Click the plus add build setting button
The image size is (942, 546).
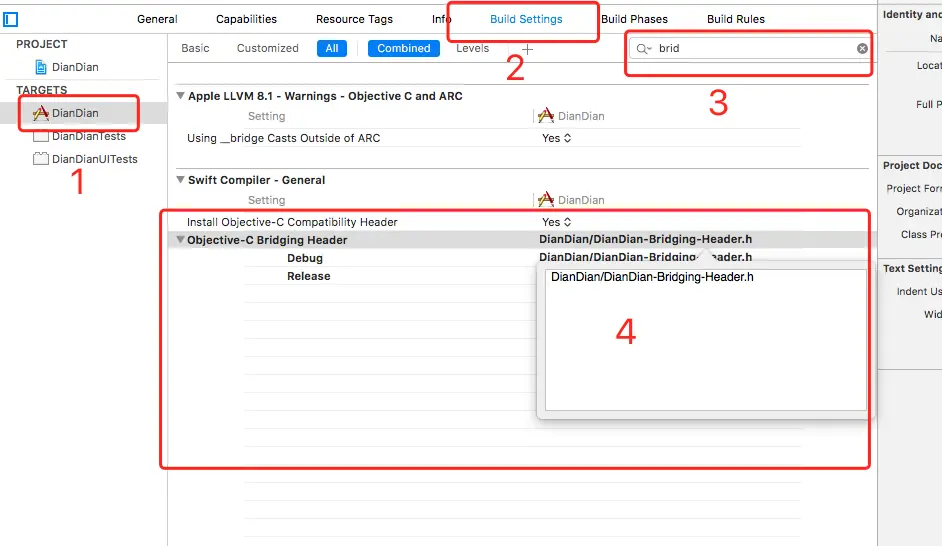[527, 49]
